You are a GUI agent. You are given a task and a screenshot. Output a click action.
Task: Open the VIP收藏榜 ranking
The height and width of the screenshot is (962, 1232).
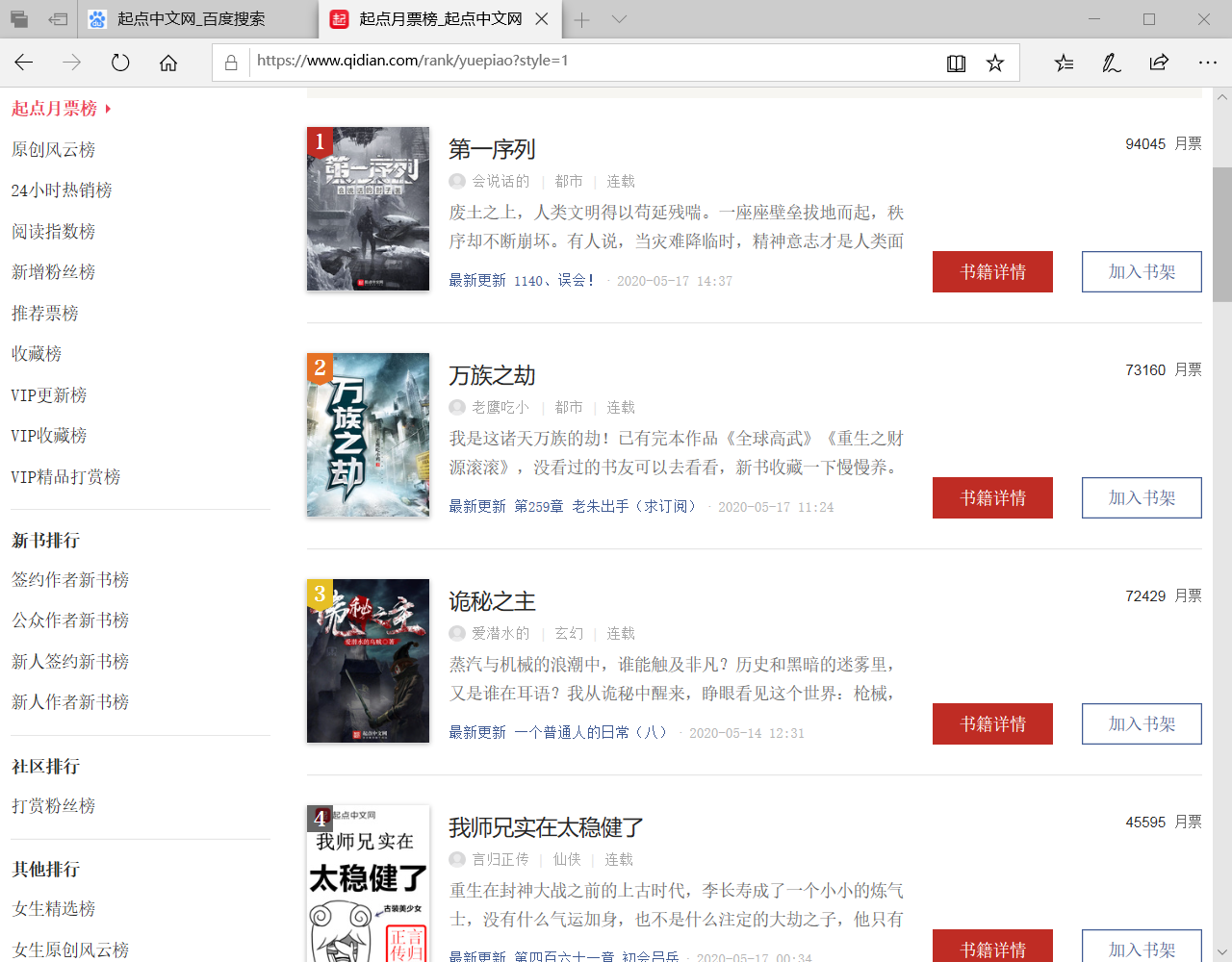tap(49, 436)
